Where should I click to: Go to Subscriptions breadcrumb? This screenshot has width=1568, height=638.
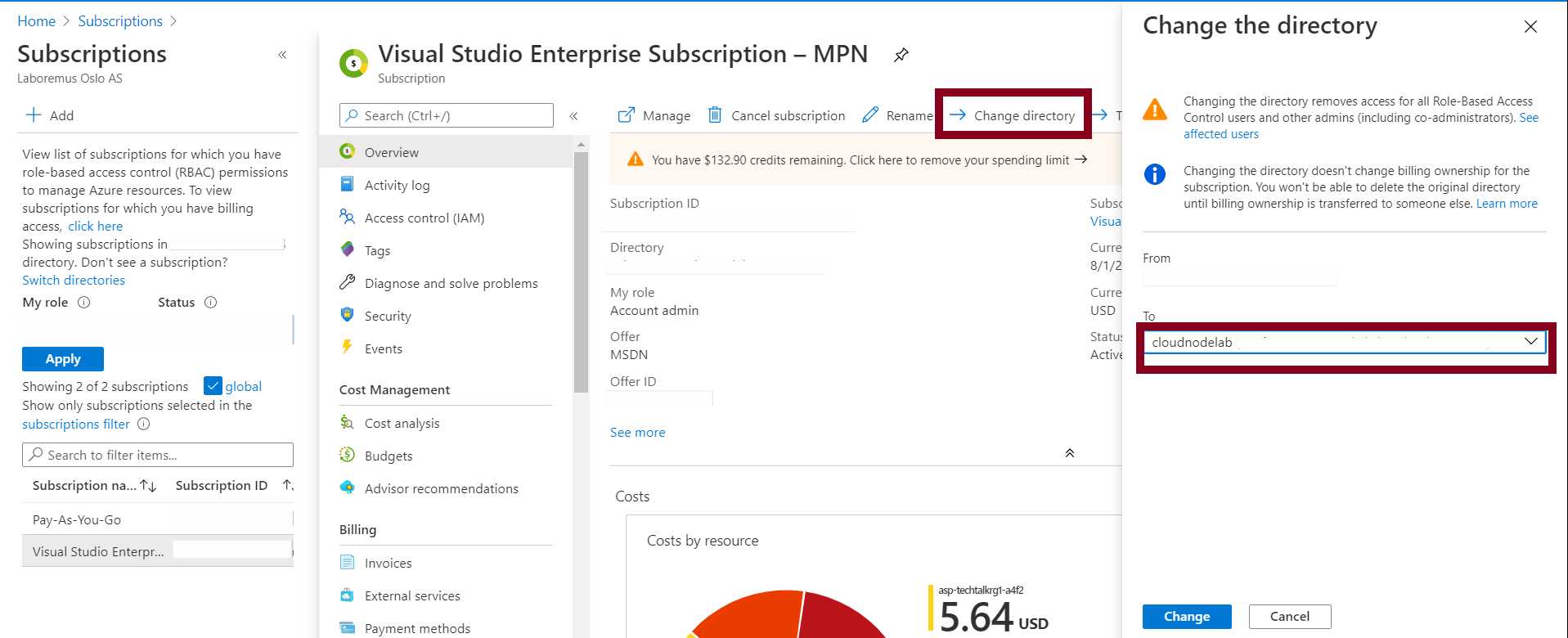[120, 20]
